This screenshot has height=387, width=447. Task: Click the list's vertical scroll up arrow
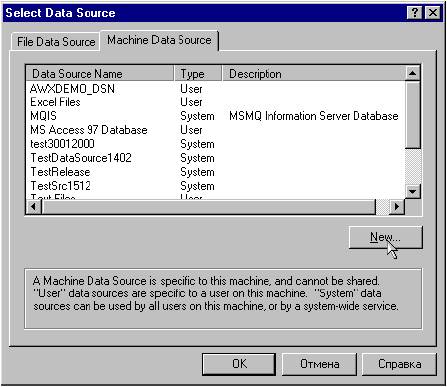click(x=413, y=73)
